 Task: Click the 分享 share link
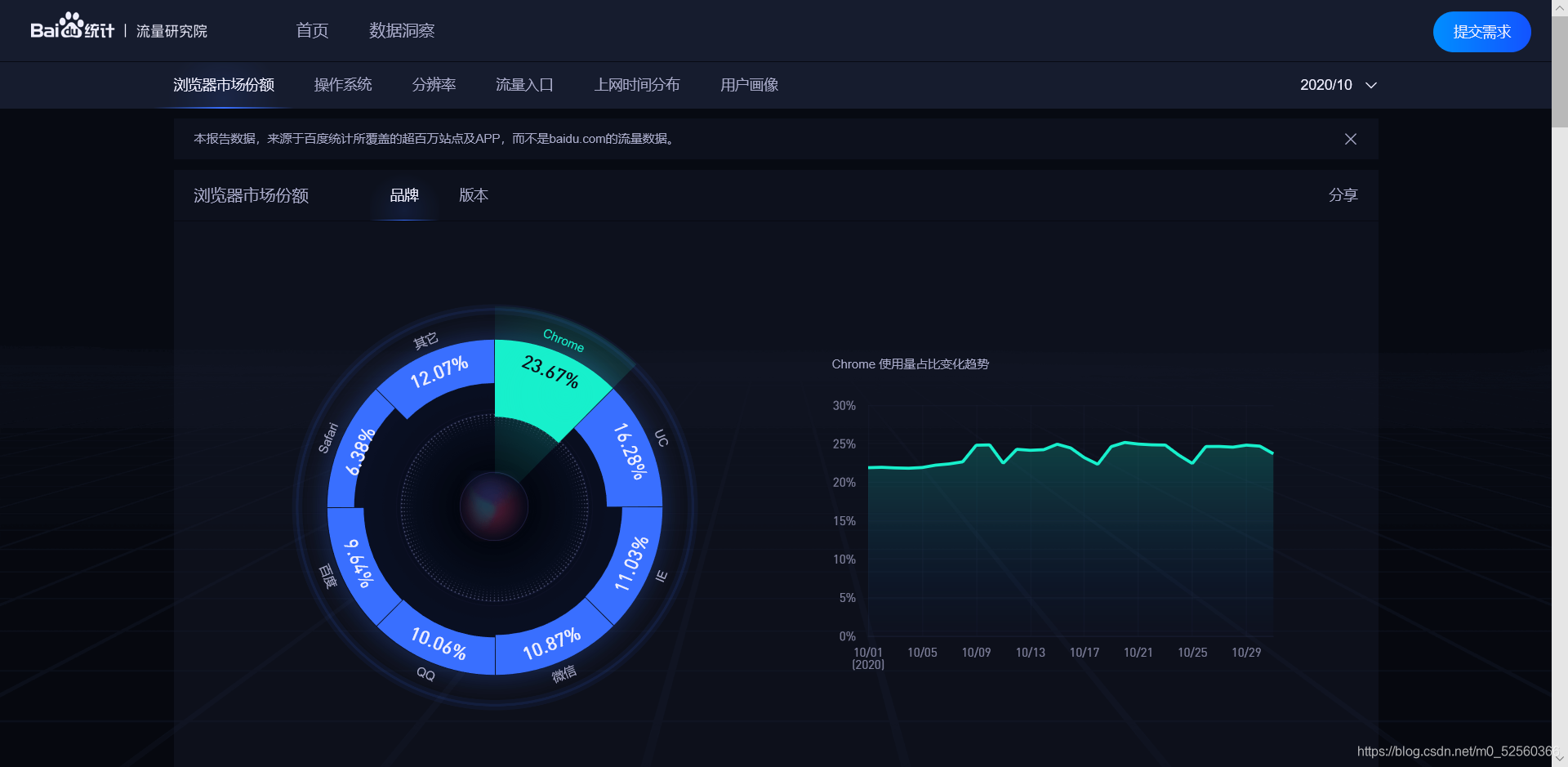tap(1343, 195)
